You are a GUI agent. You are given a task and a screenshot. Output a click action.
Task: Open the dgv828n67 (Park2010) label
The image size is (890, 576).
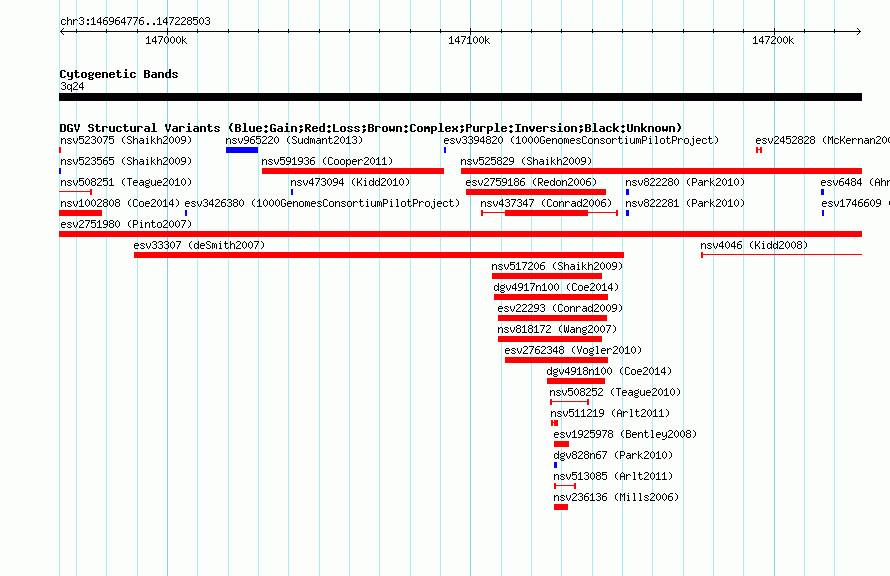(613, 455)
